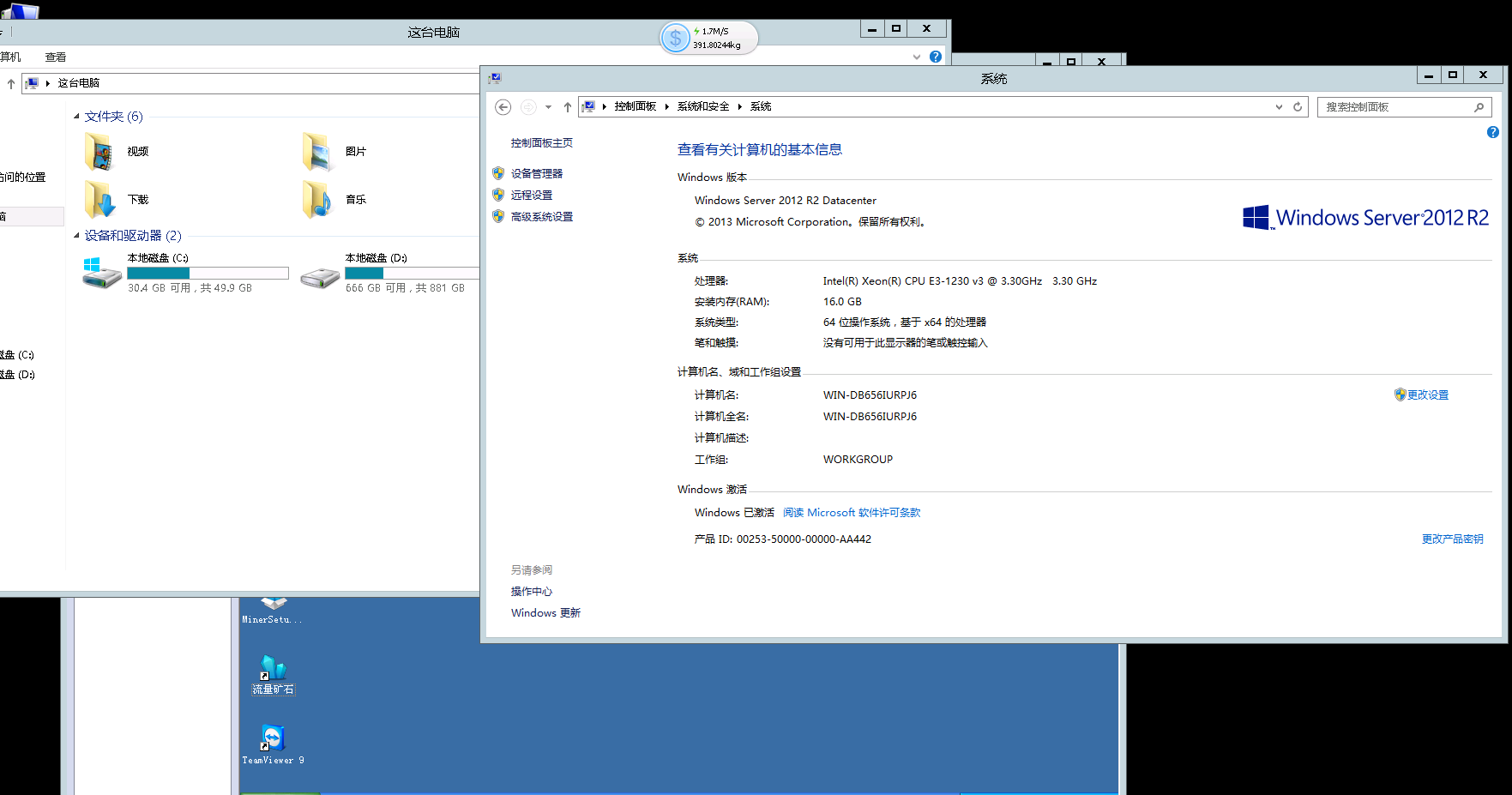Collapse the 设备和驱动器 (2) group
The image size is (1512, 795).
click(76, 235)
